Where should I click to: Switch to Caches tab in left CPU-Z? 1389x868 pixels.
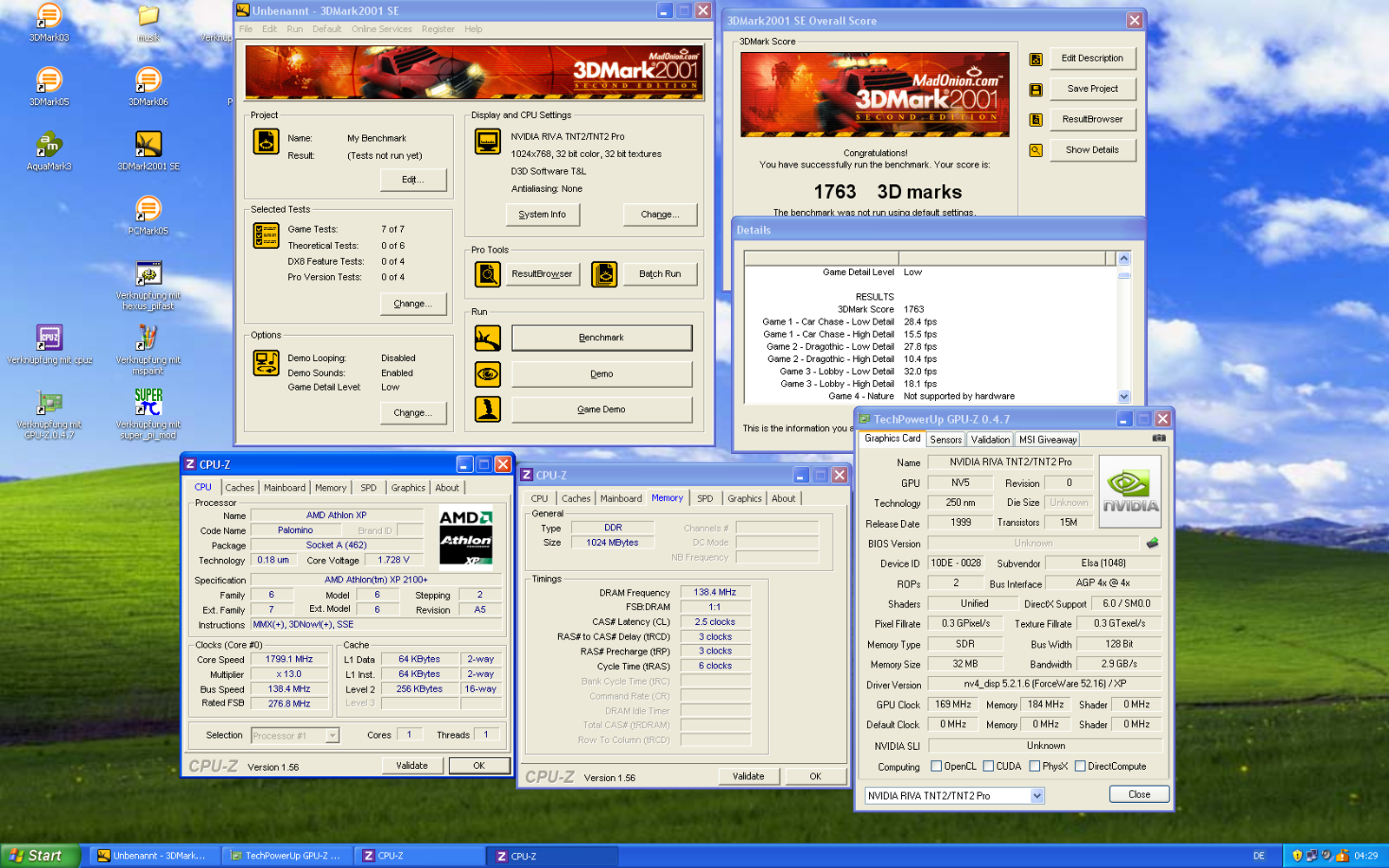240,488
